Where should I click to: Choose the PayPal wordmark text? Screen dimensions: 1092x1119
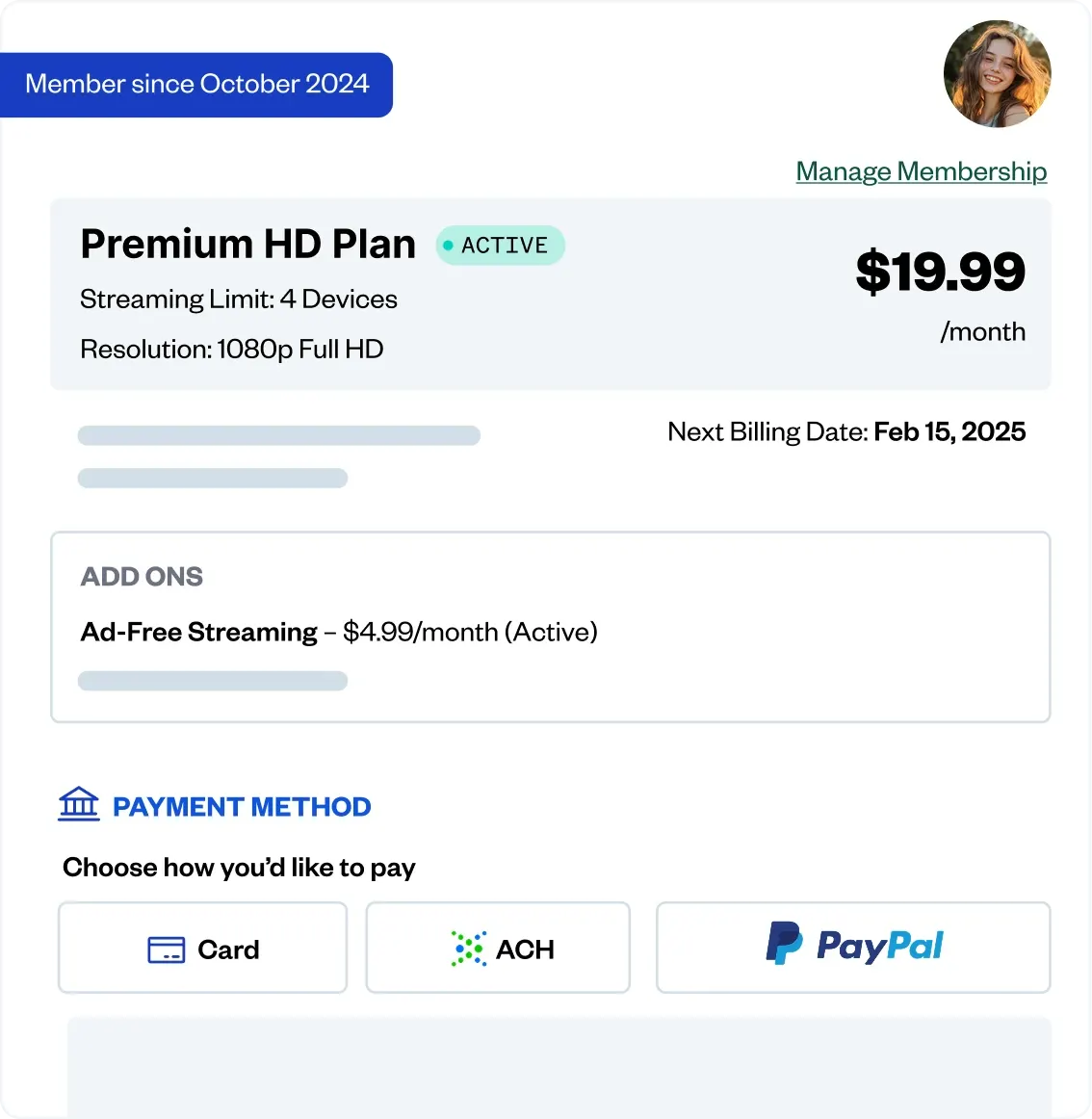[880, 946]
